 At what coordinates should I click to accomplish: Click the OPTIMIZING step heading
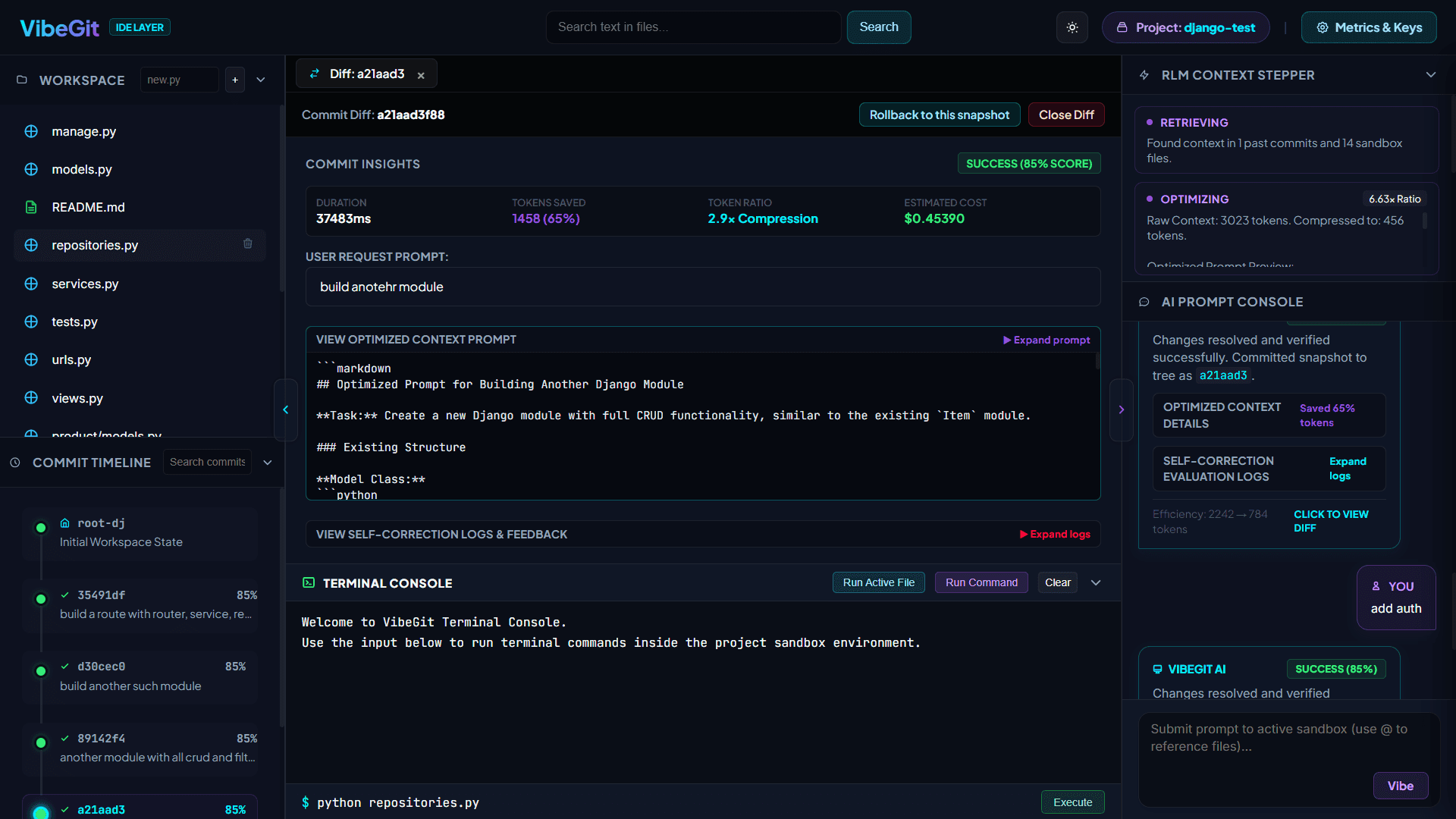tap(1194, 199)
